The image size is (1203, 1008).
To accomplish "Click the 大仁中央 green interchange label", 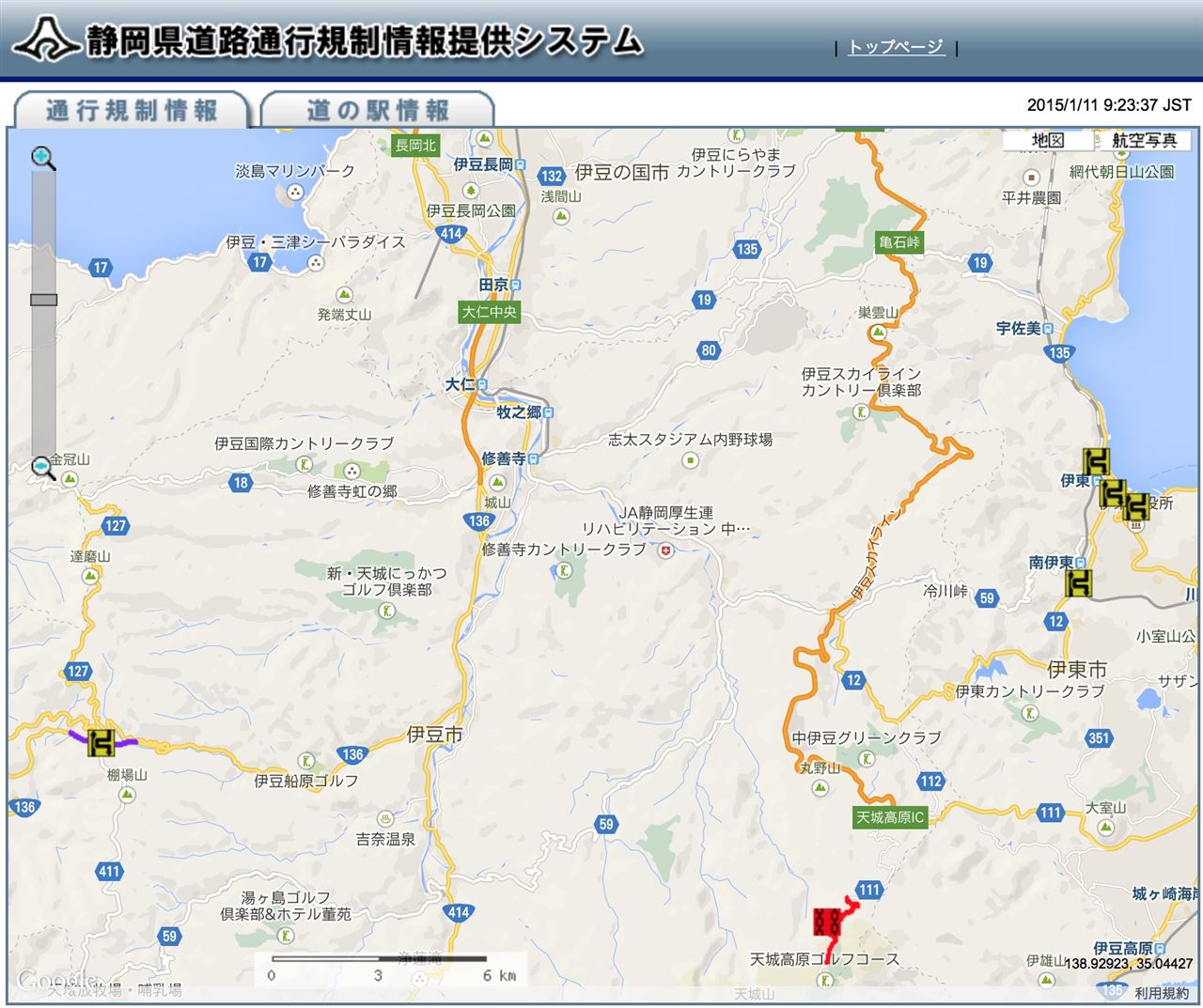I will click(x=490, y=312).
